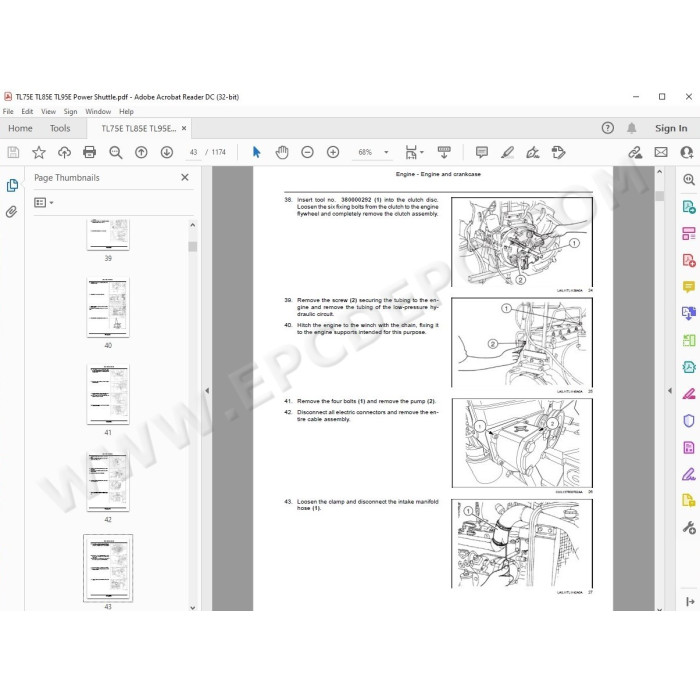Open the Redact pink pen tool
Screen dimensions: 700x700
coord(689,394)
